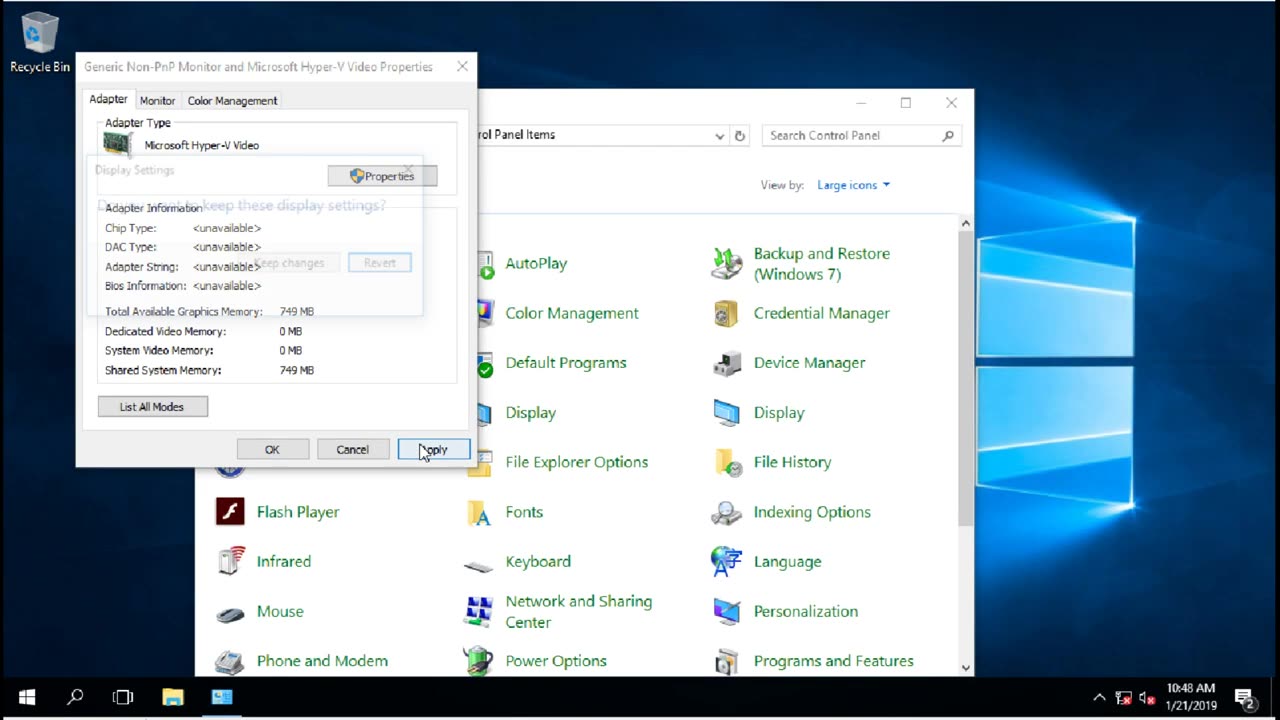Image resolution: width=1280 pixels, height=720 pixels.
Task: Open the Windows Start menu
Action: pos(27,697)
